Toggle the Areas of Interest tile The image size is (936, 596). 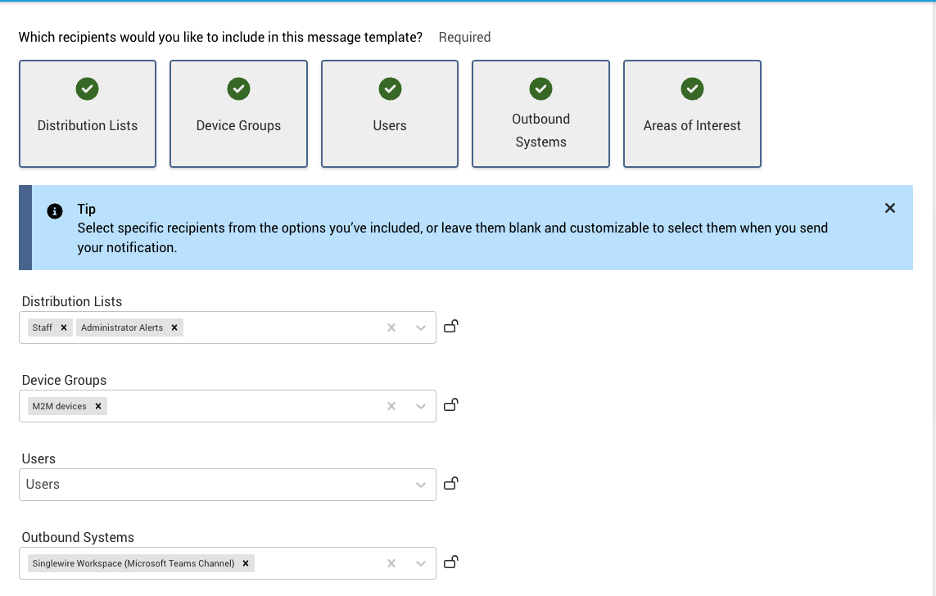[692, 113]
